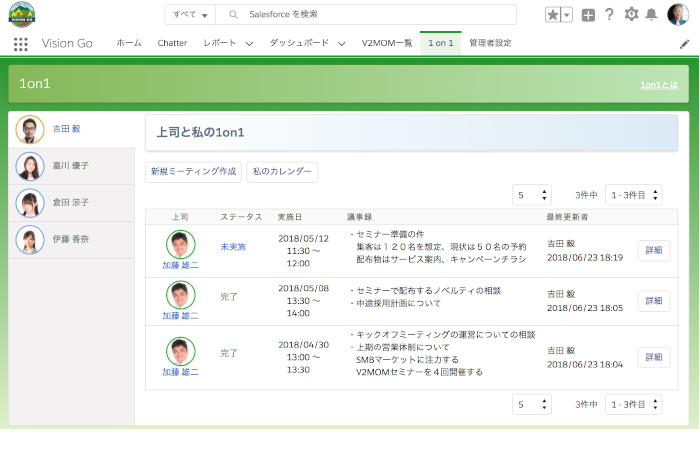The width and height of the screenshot is (700, 467).
Task: Open the bottom page-size 5 dropdown
Action: 532,404
